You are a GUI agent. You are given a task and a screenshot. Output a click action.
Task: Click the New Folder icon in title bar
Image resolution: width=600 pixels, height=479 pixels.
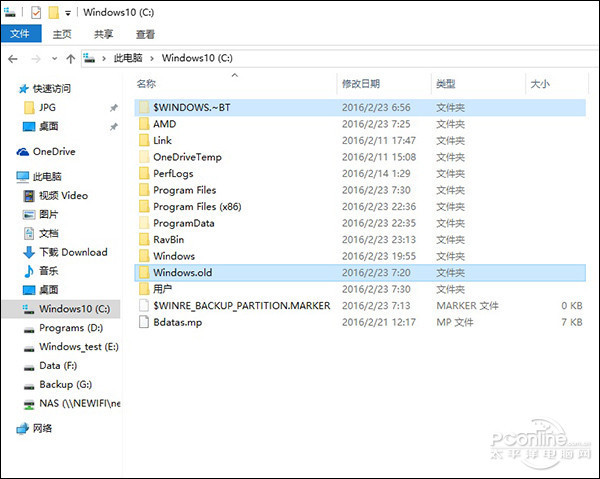[x=53, y=12]
